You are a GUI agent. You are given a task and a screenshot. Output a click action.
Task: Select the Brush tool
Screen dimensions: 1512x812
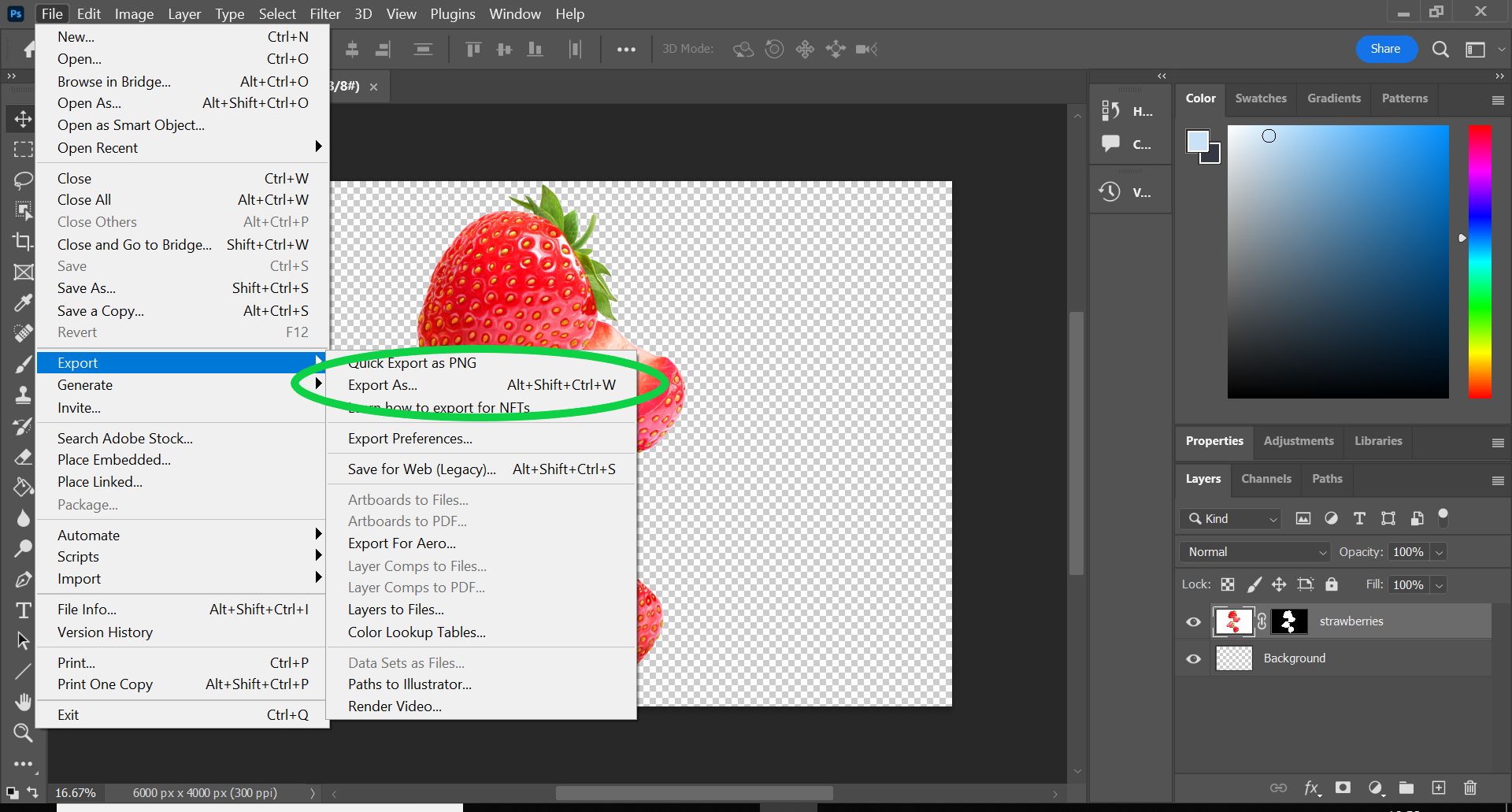pos(23,364)
